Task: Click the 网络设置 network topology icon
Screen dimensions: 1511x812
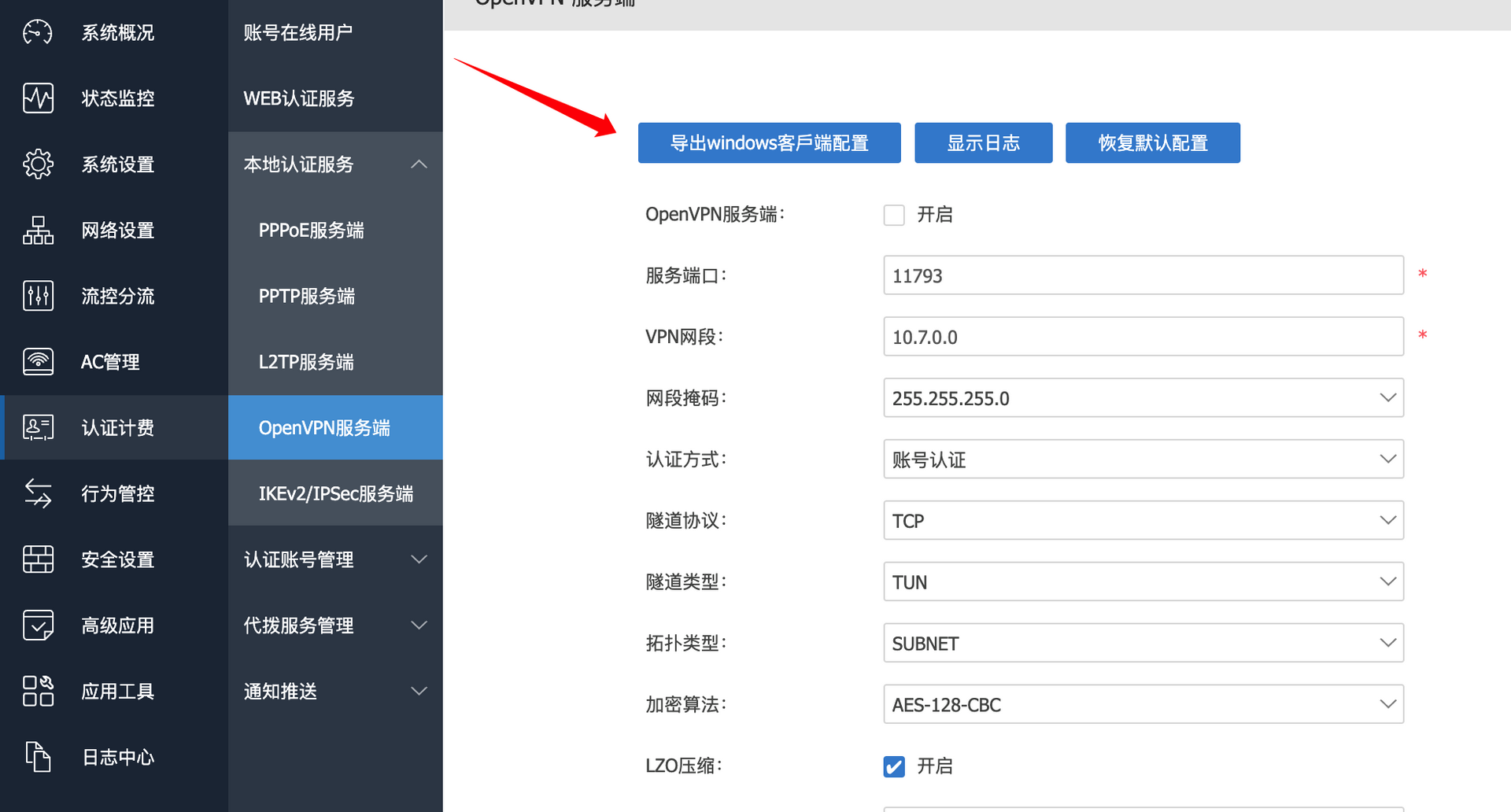Action: coord(38,231)
